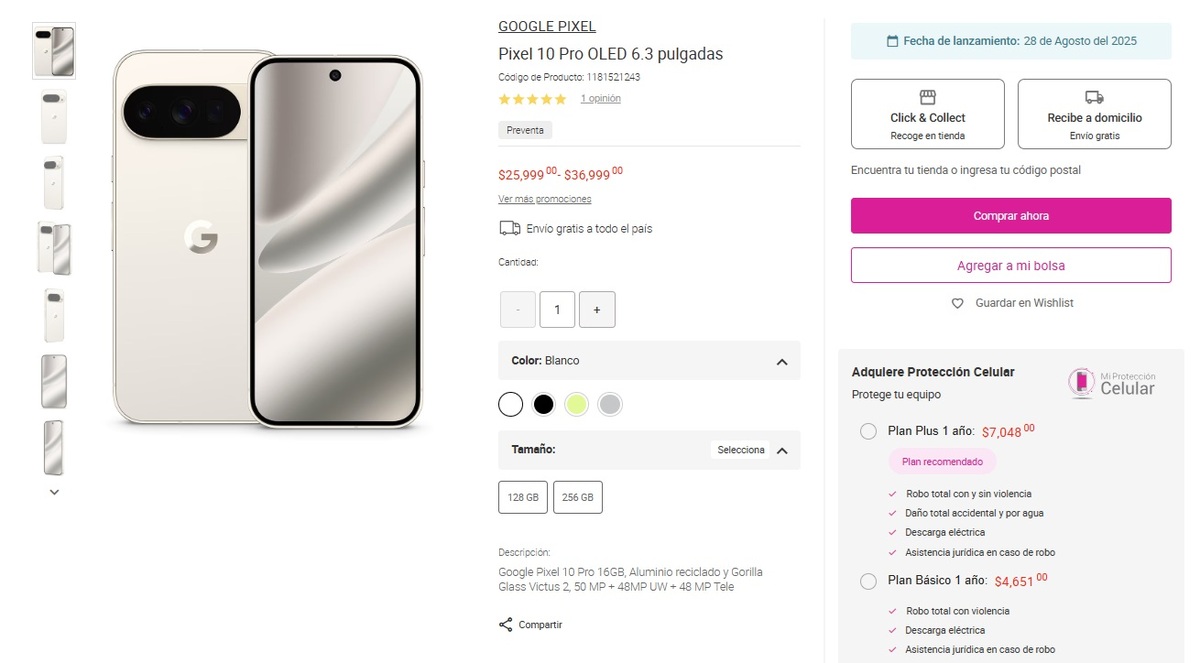
Task: Decrease quantity with minus button
Action: point(518,310)
